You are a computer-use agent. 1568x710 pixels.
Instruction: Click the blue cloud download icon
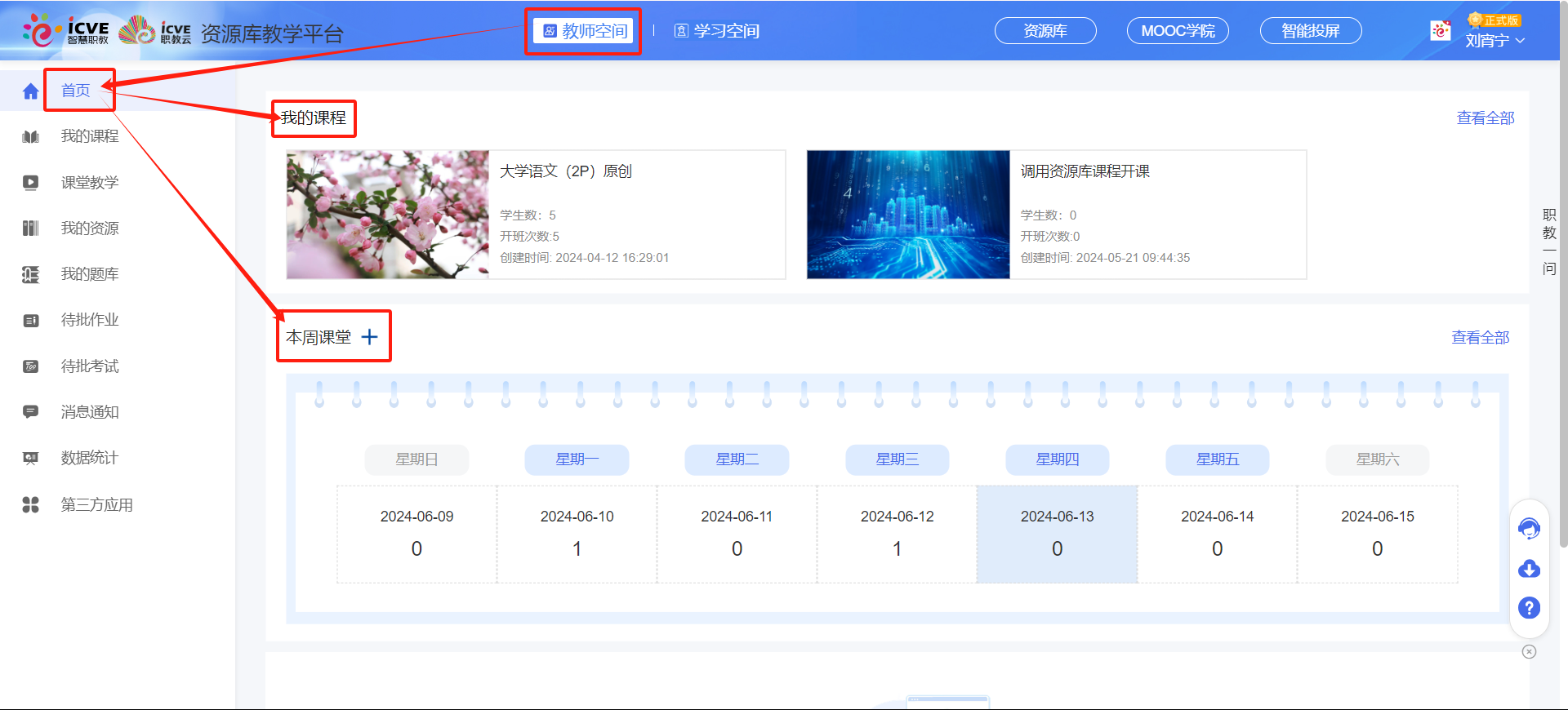tap(1529, 569)
